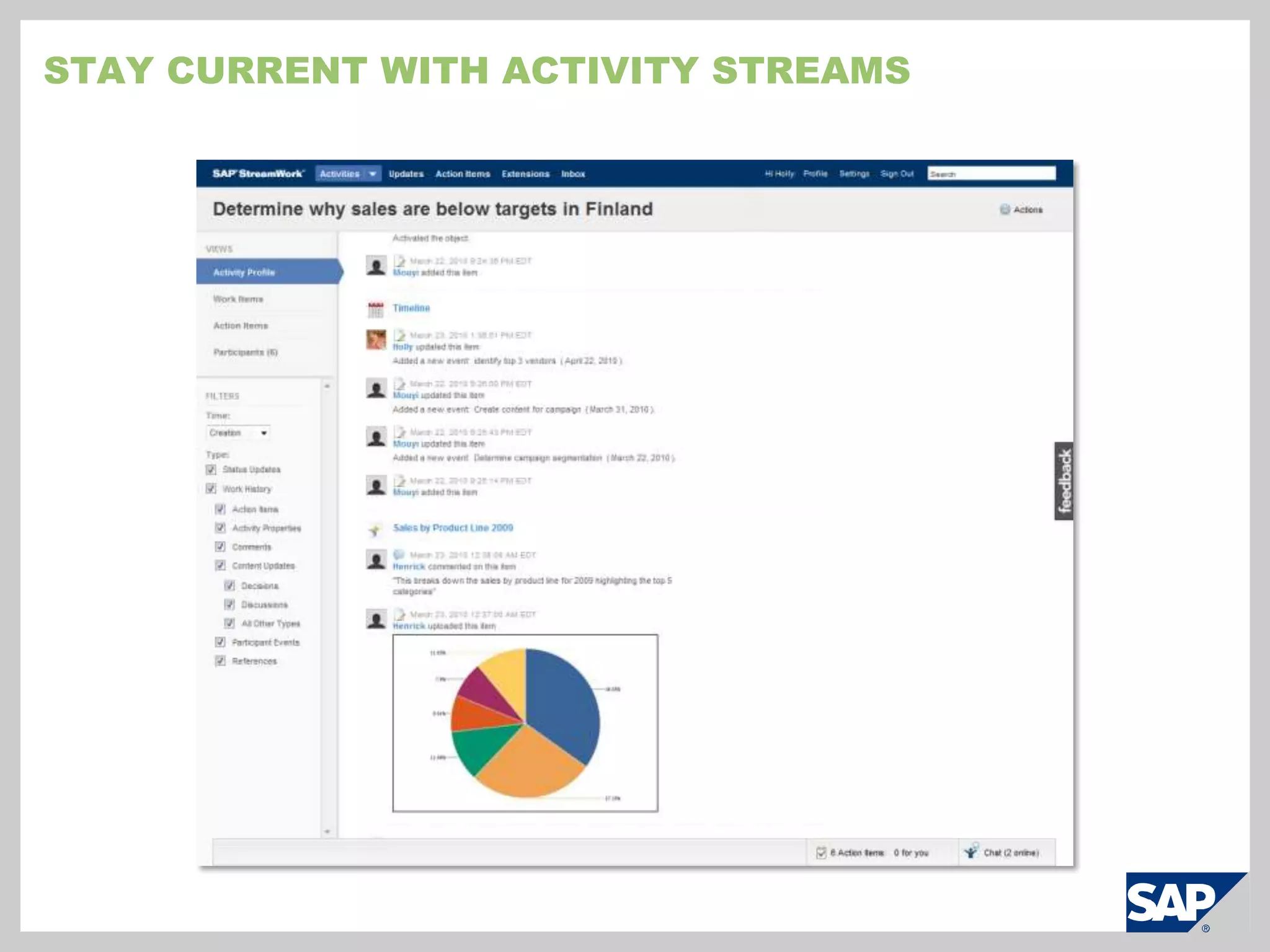Click the SAP StreamWork logo
Viewport: 1270px width, 952px height.
pos(258,174)
